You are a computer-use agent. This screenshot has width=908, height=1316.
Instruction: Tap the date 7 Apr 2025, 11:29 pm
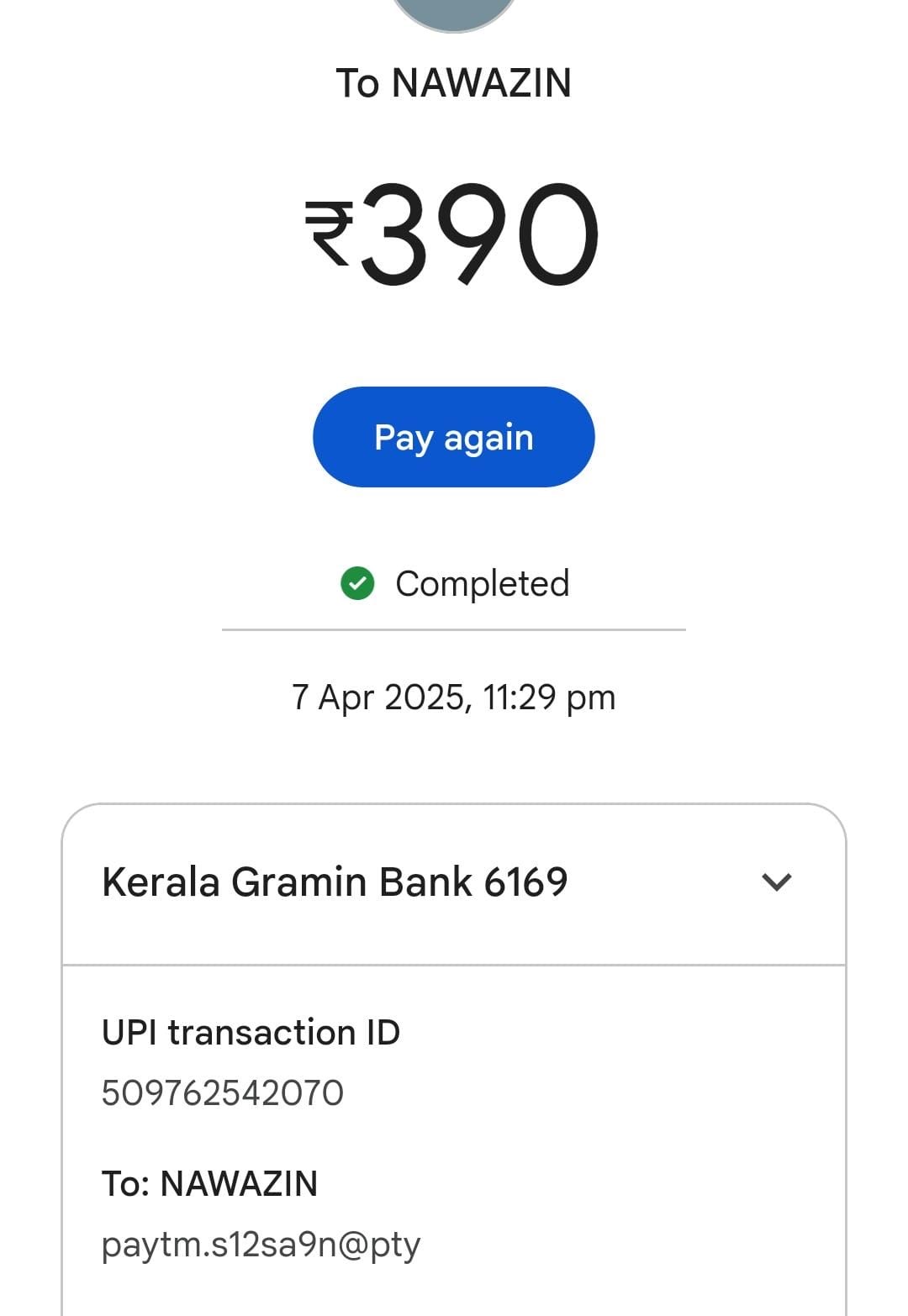[453, 697]
